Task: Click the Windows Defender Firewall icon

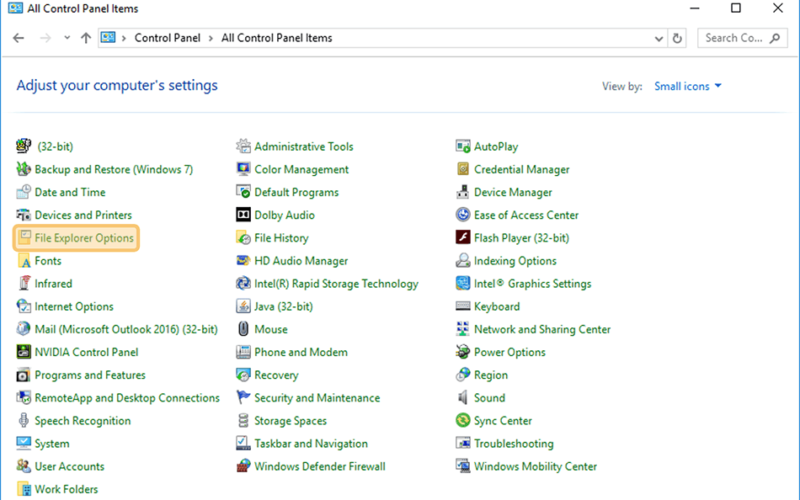Action: click(243, 466)
